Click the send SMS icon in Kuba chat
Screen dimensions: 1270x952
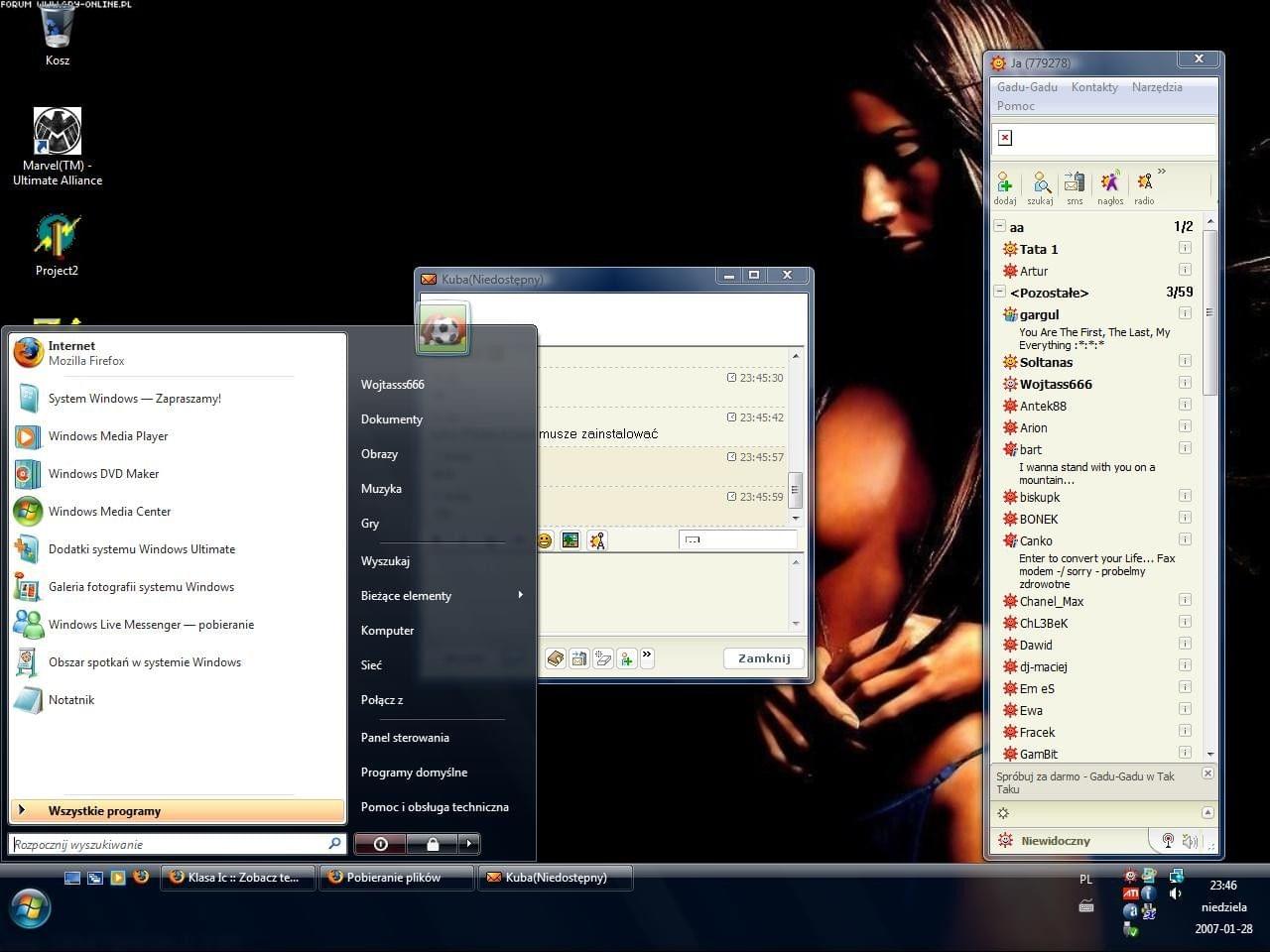(x=579, y=657)
